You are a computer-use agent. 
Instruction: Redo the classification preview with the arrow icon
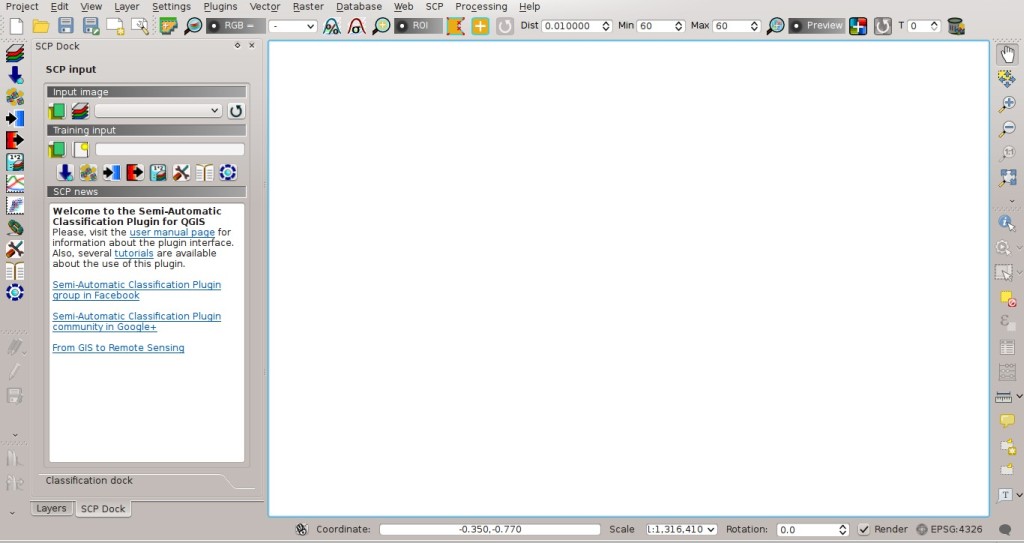tap(882, 26)
